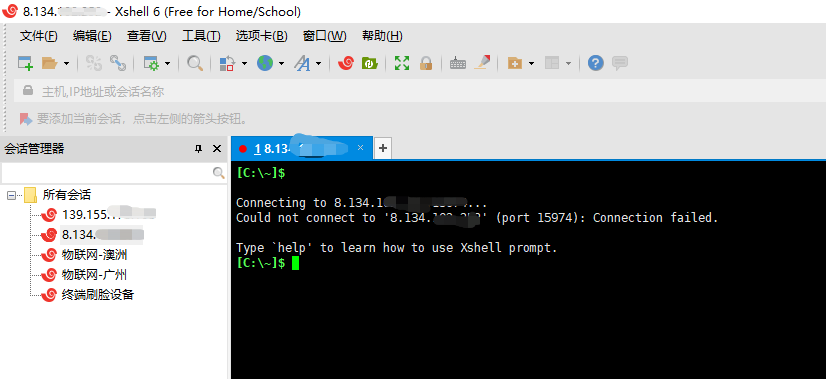
Task: Launch Xftp via green toolbar icon
Action: pos(370,64)
